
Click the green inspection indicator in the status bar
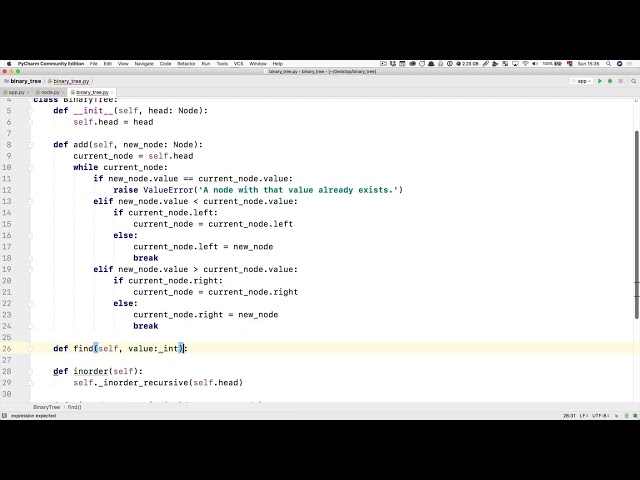(635, 416)
